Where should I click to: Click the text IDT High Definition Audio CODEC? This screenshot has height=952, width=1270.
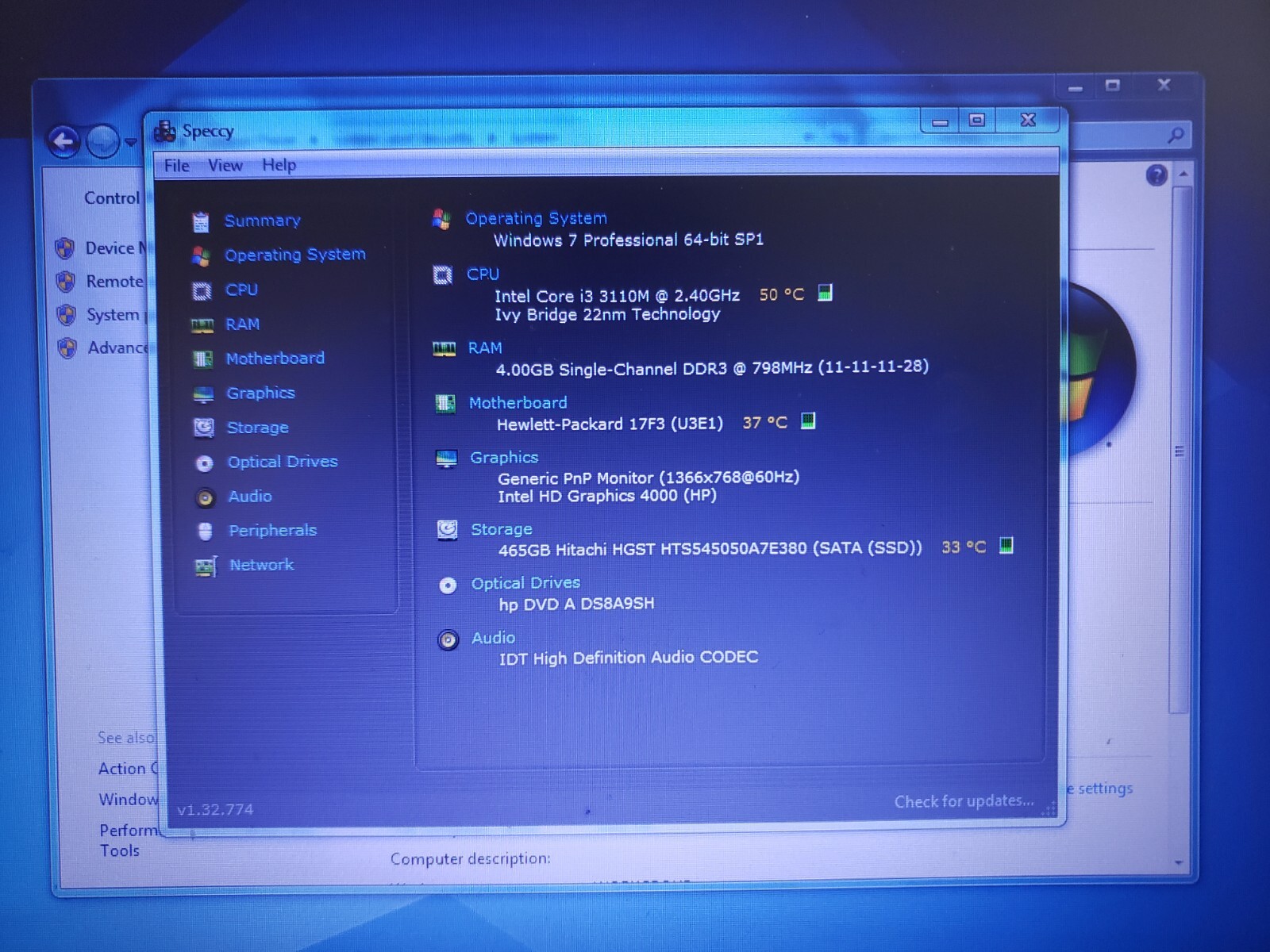628,658
